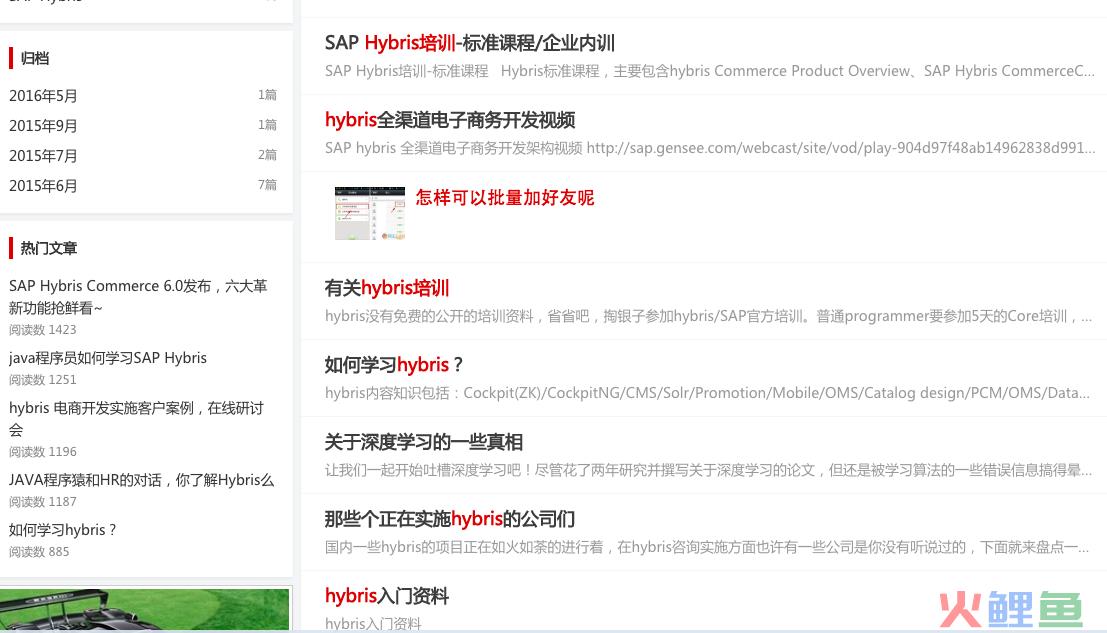The height and width of the screenshot is (633, 1107).
Task: Click the sap.gensee.com webcast URL snippet
Action: pos(841,148)
